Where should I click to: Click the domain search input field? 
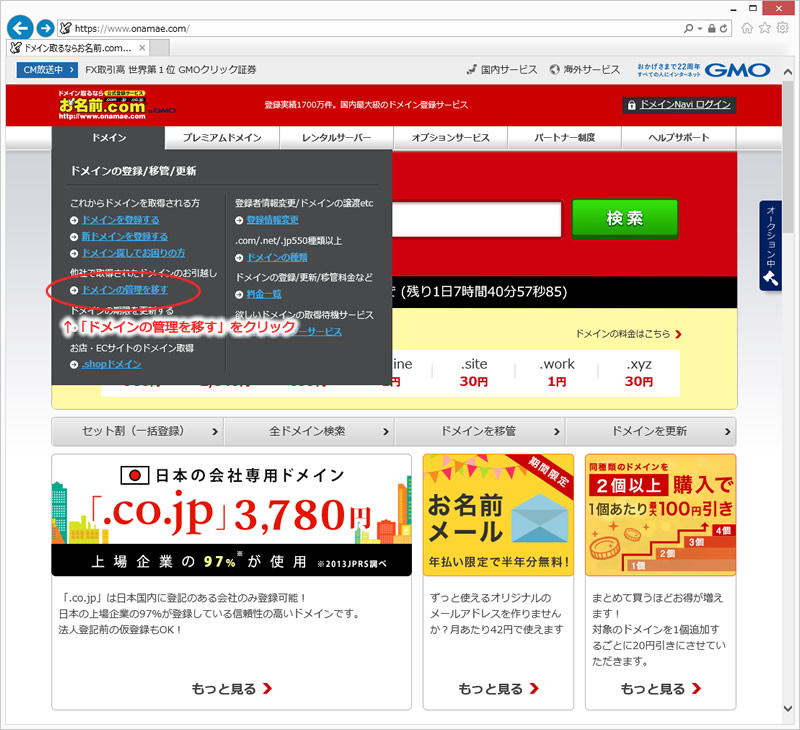pos(477,219)
